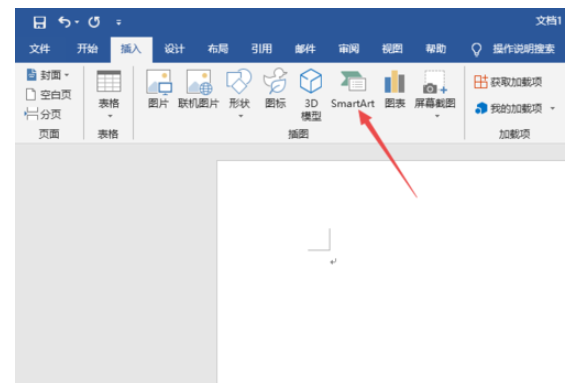Switch to the 视图 tab

[392, 49]
